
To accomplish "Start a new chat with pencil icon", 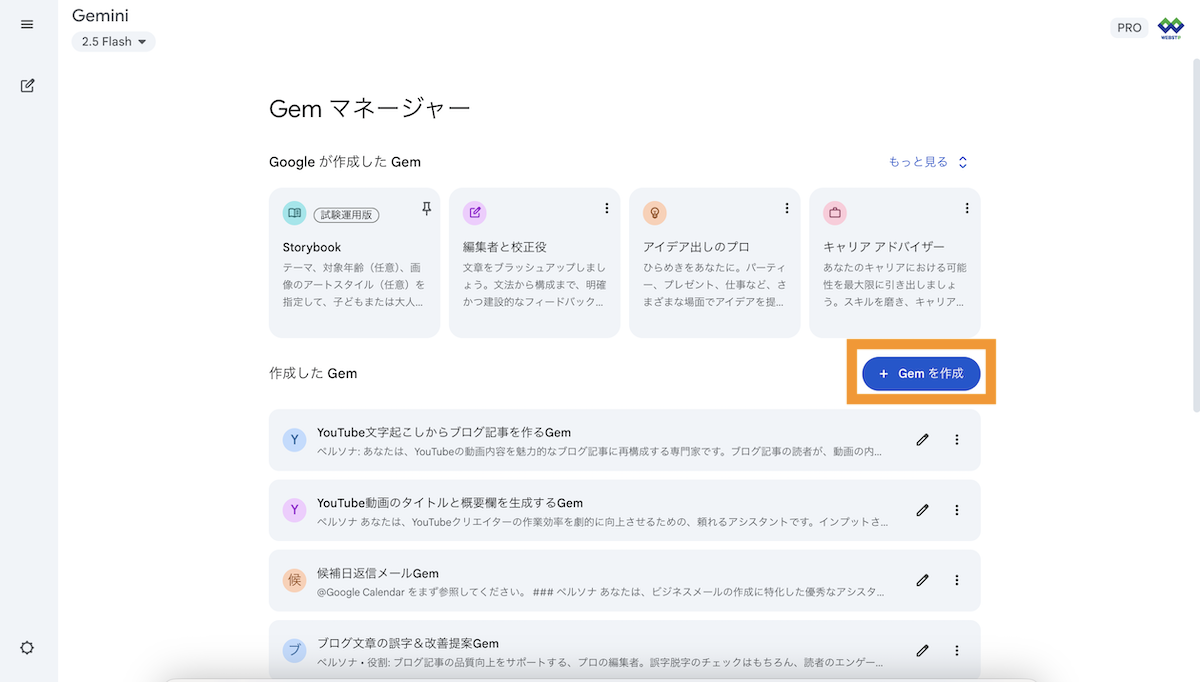I will coord(27,85).
